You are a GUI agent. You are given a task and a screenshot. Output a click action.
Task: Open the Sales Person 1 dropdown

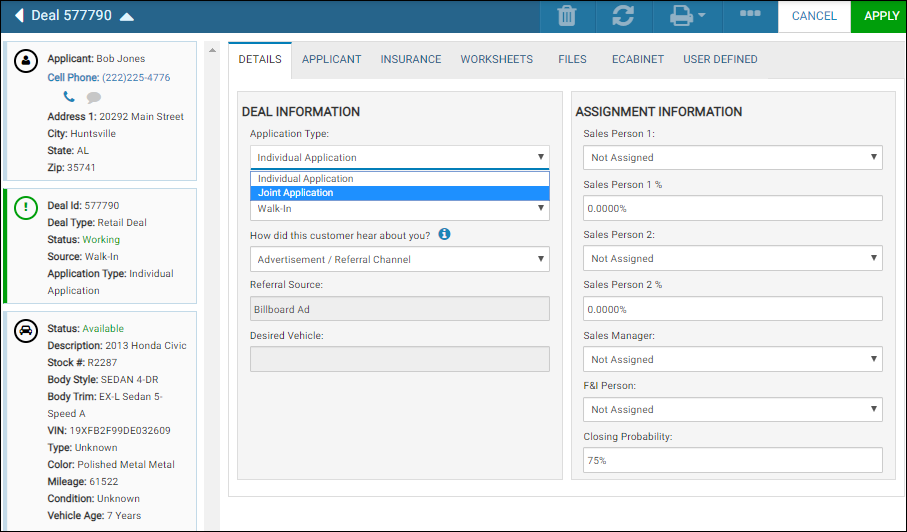coord(732,157)
